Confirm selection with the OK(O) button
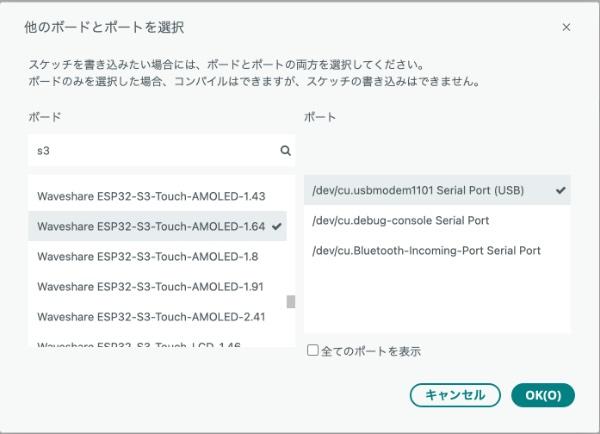The image size is (600, 434). click(543, 395)
